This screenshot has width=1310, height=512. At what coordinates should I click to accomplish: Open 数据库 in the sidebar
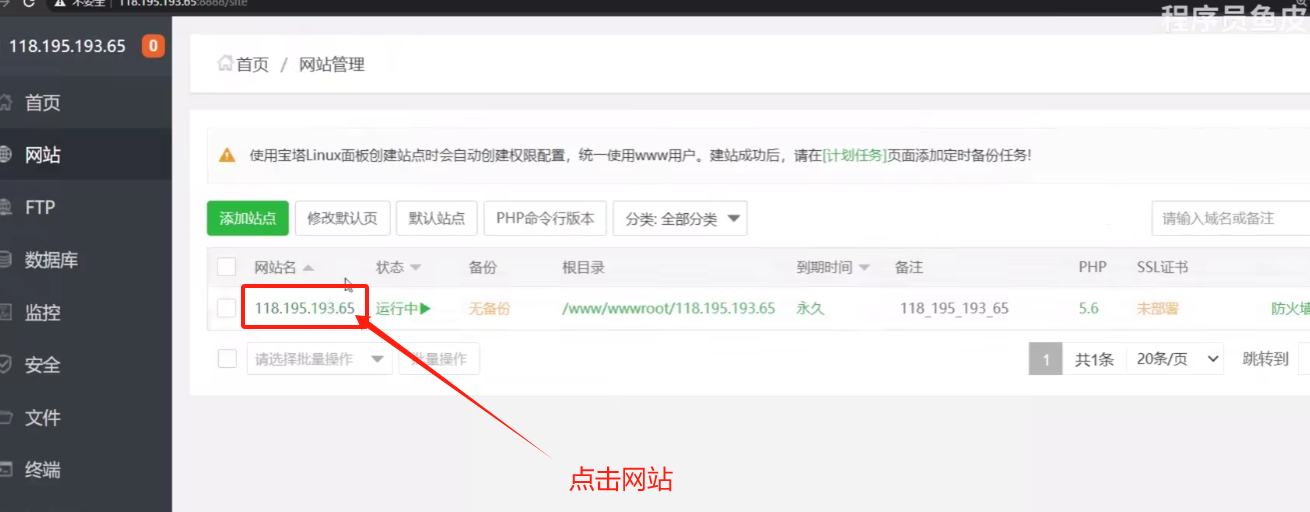click(50, 260)
